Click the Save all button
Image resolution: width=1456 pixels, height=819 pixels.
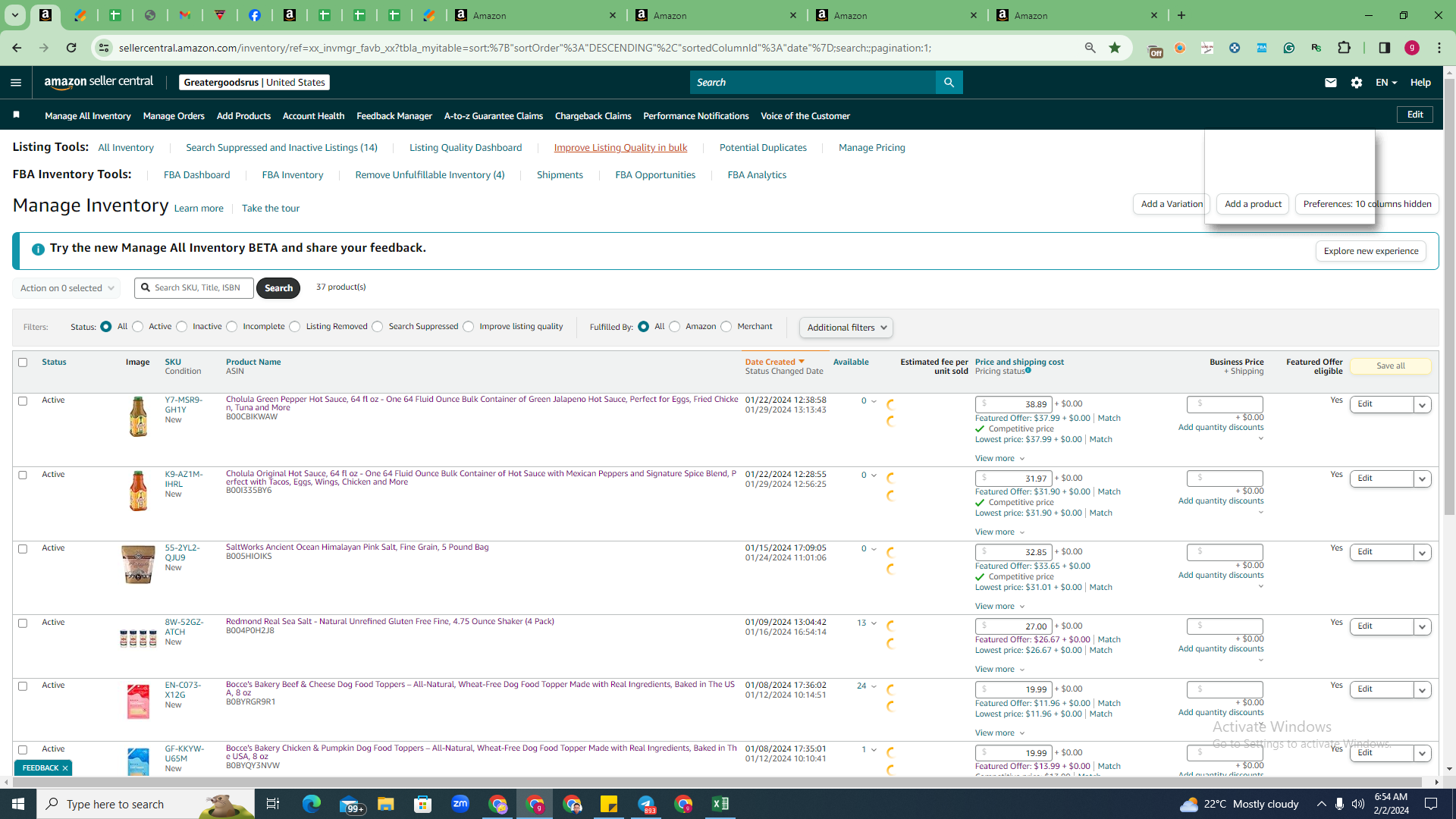click(x=1391, y=366)
